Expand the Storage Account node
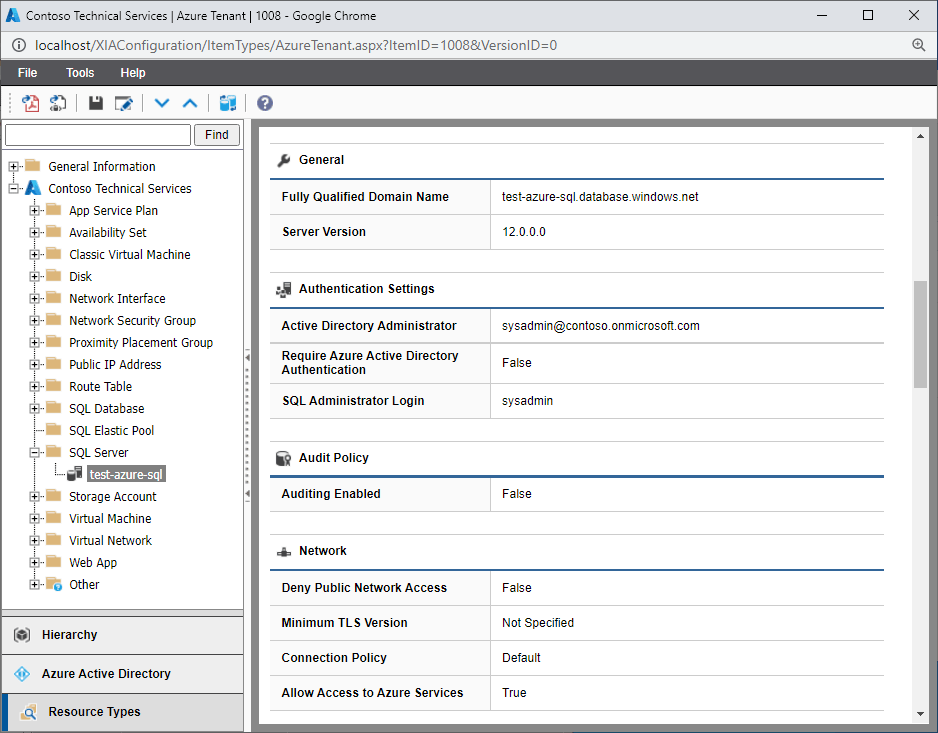 (34, 497)
